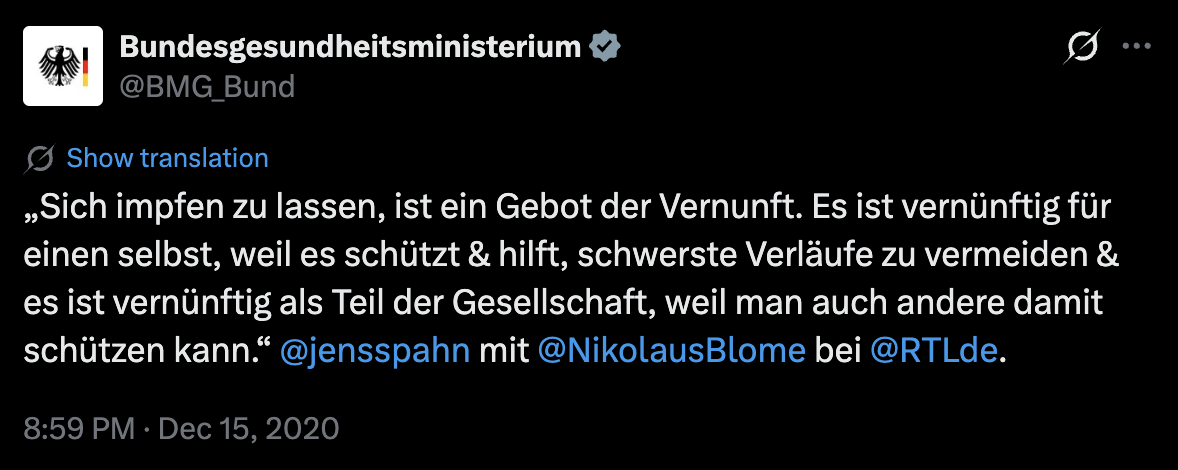Go to the @NikolausBlome profile mention

(x=671, y=352)
